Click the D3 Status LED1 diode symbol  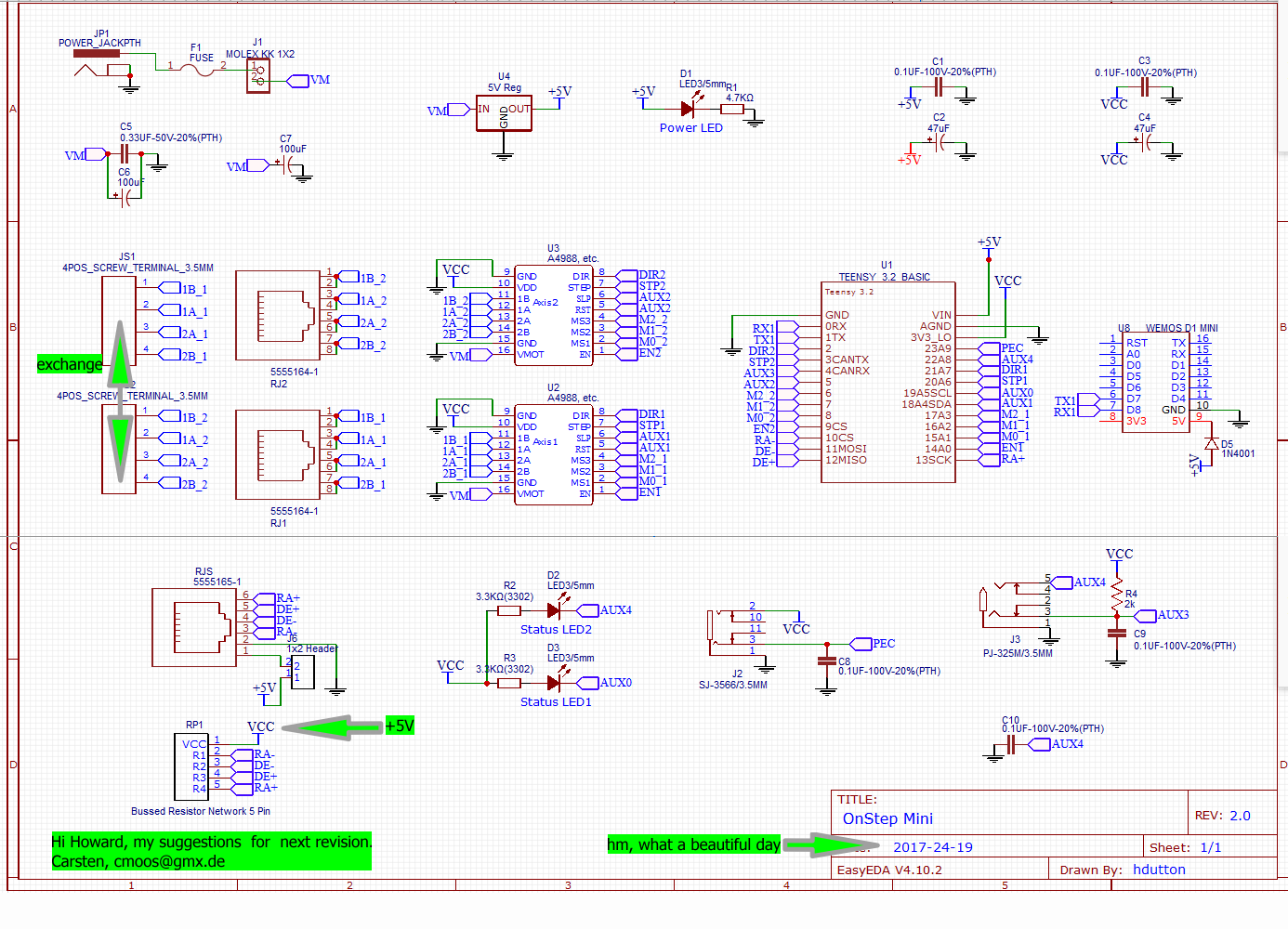(556, 683)
